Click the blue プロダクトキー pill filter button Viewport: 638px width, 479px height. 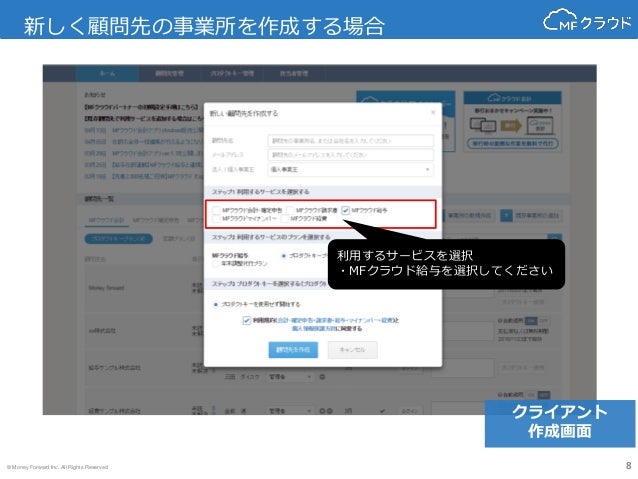(118, 238)
